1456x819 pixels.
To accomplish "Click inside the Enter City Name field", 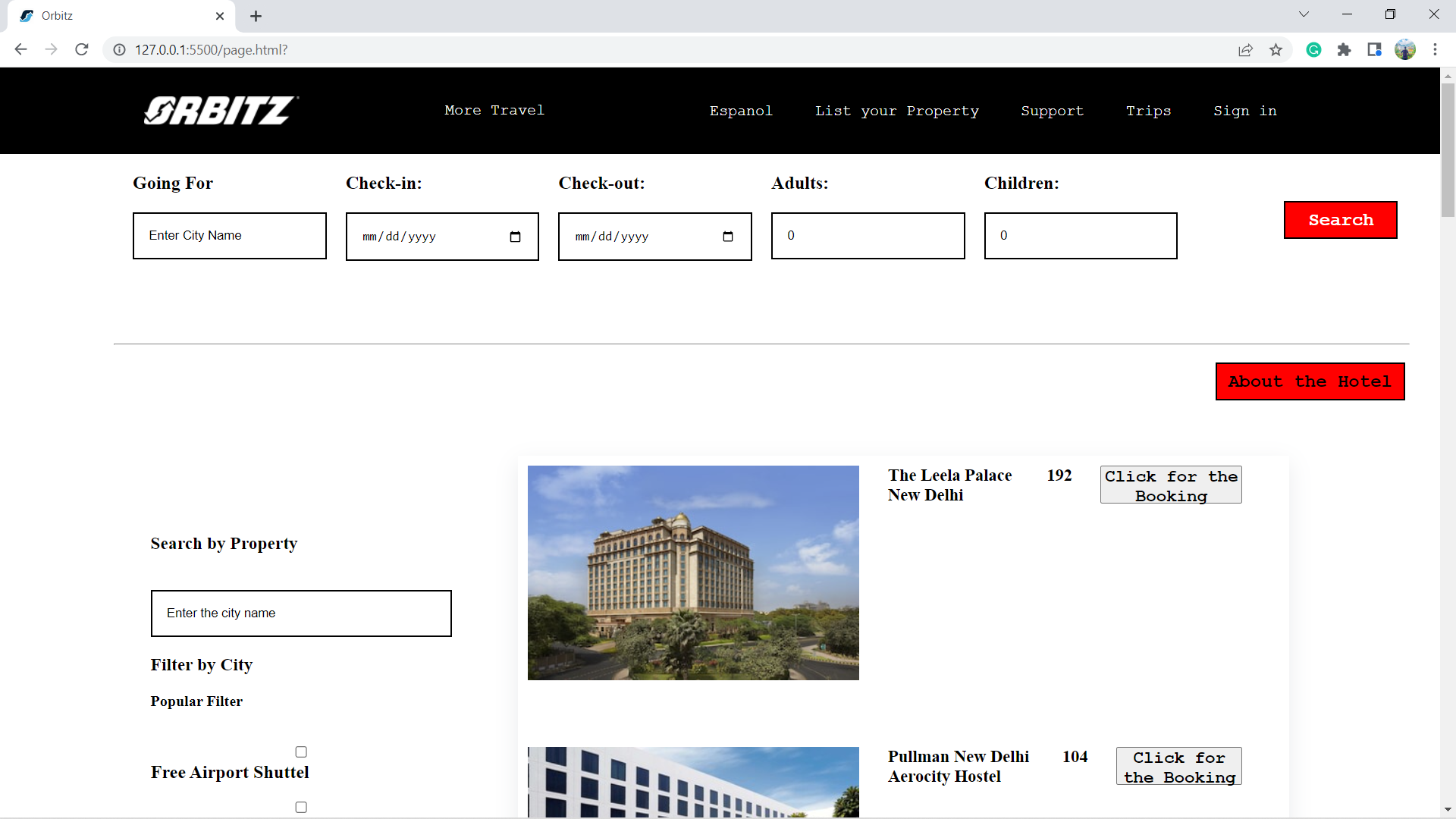I will click(x=229, y=235).
